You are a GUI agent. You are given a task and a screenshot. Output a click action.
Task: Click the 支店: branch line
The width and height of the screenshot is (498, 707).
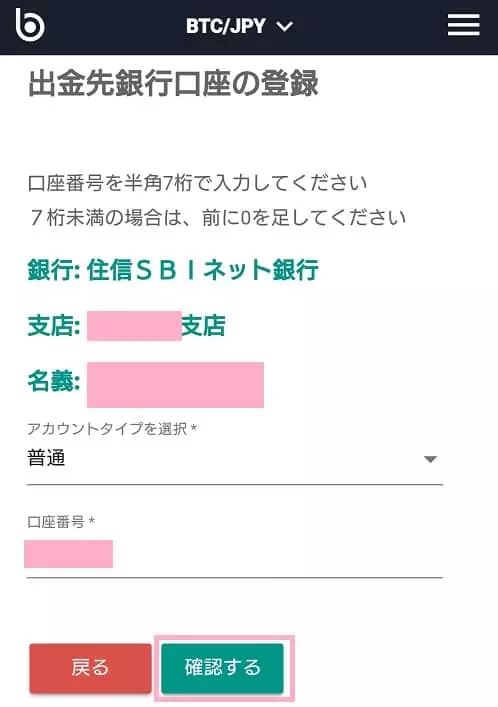click(126, 326)
